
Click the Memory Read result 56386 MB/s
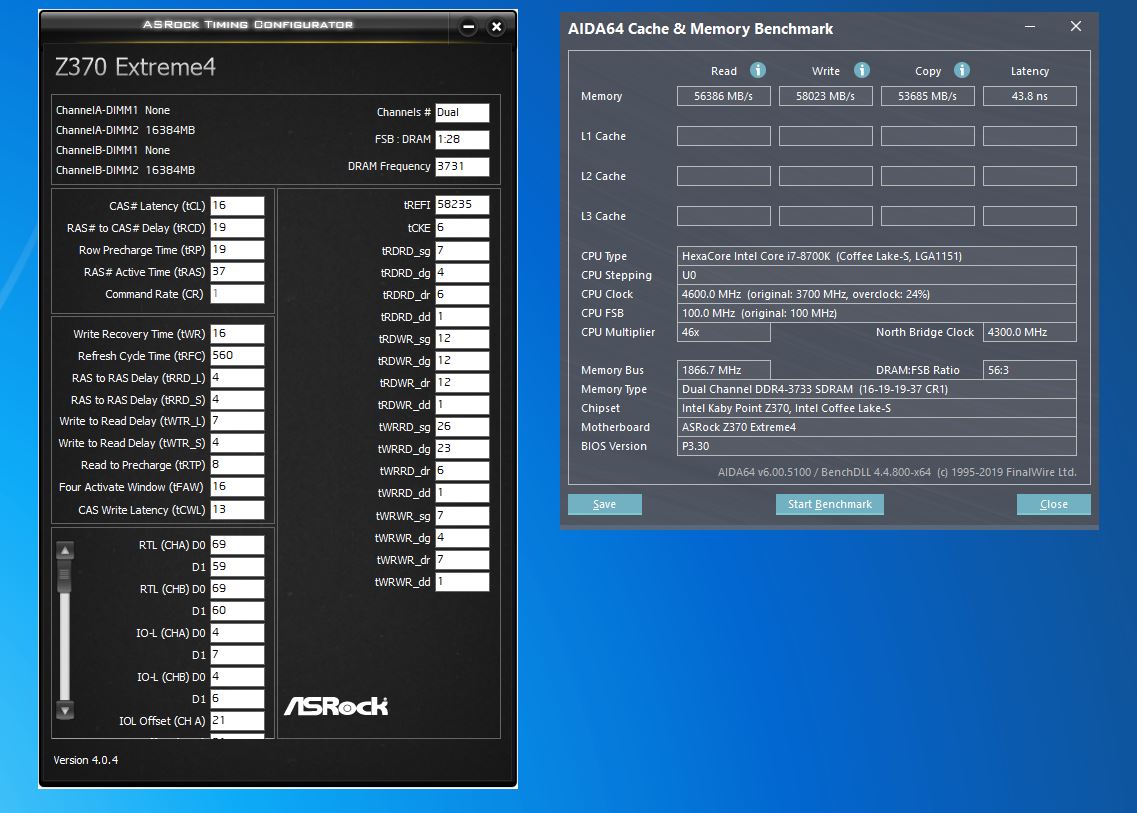coord(724,96)
